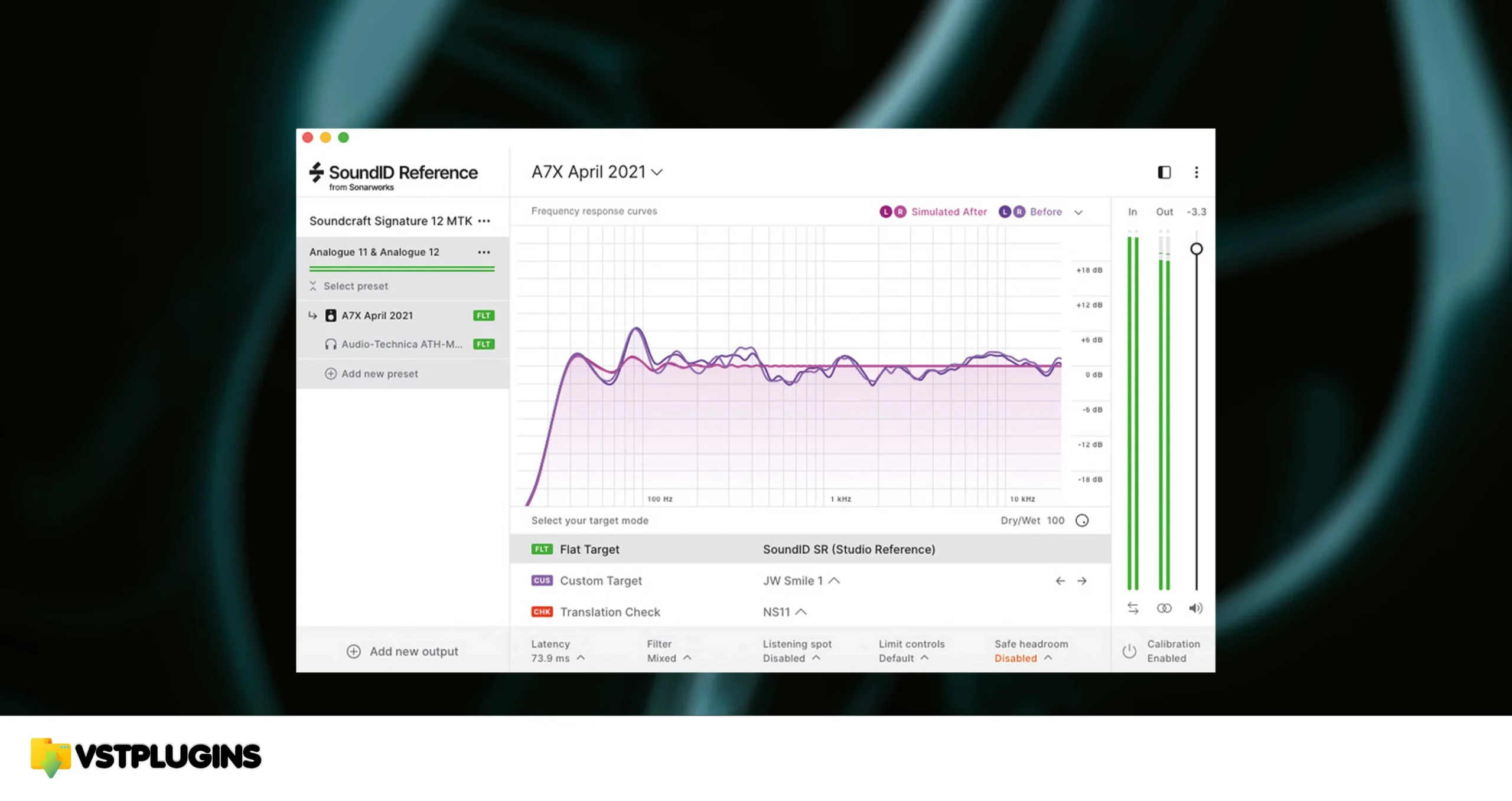The width and height of the screenshot is (1512, 801).
Task: Click the Simulated After legend label
Action: click(949, 211)
